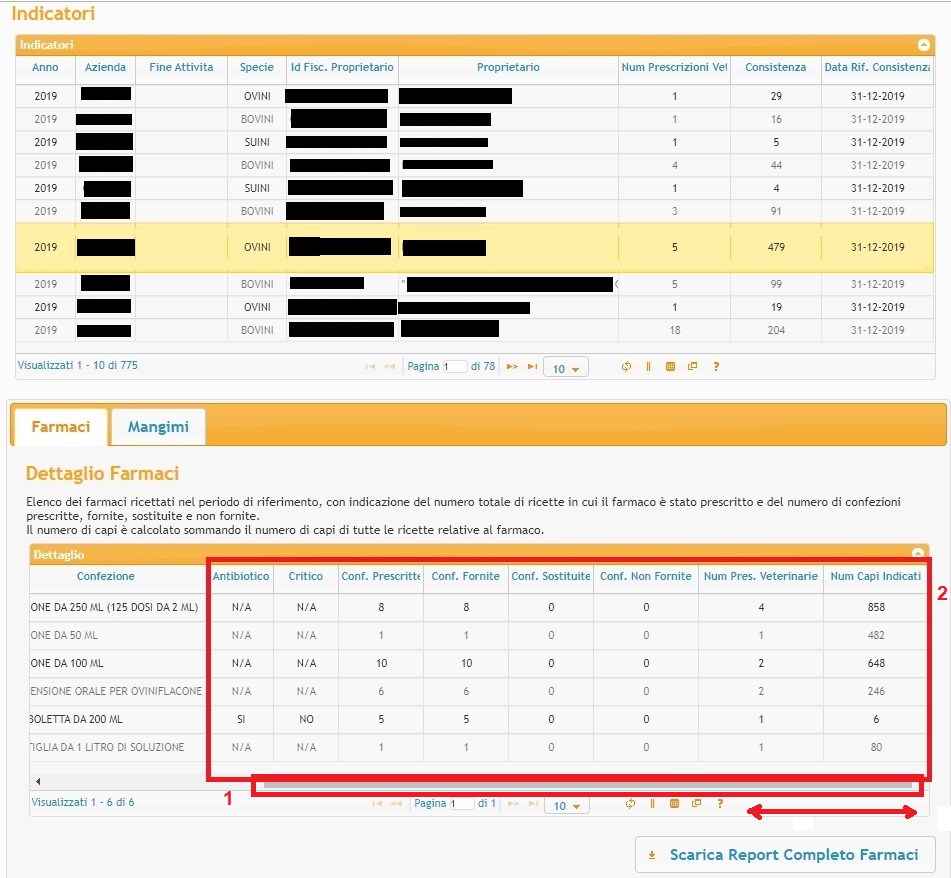This screenshot has width=951, height=878.
Task: Click the Dettaglio horizontal scrollbar thumb
Action: pos(587,785)
